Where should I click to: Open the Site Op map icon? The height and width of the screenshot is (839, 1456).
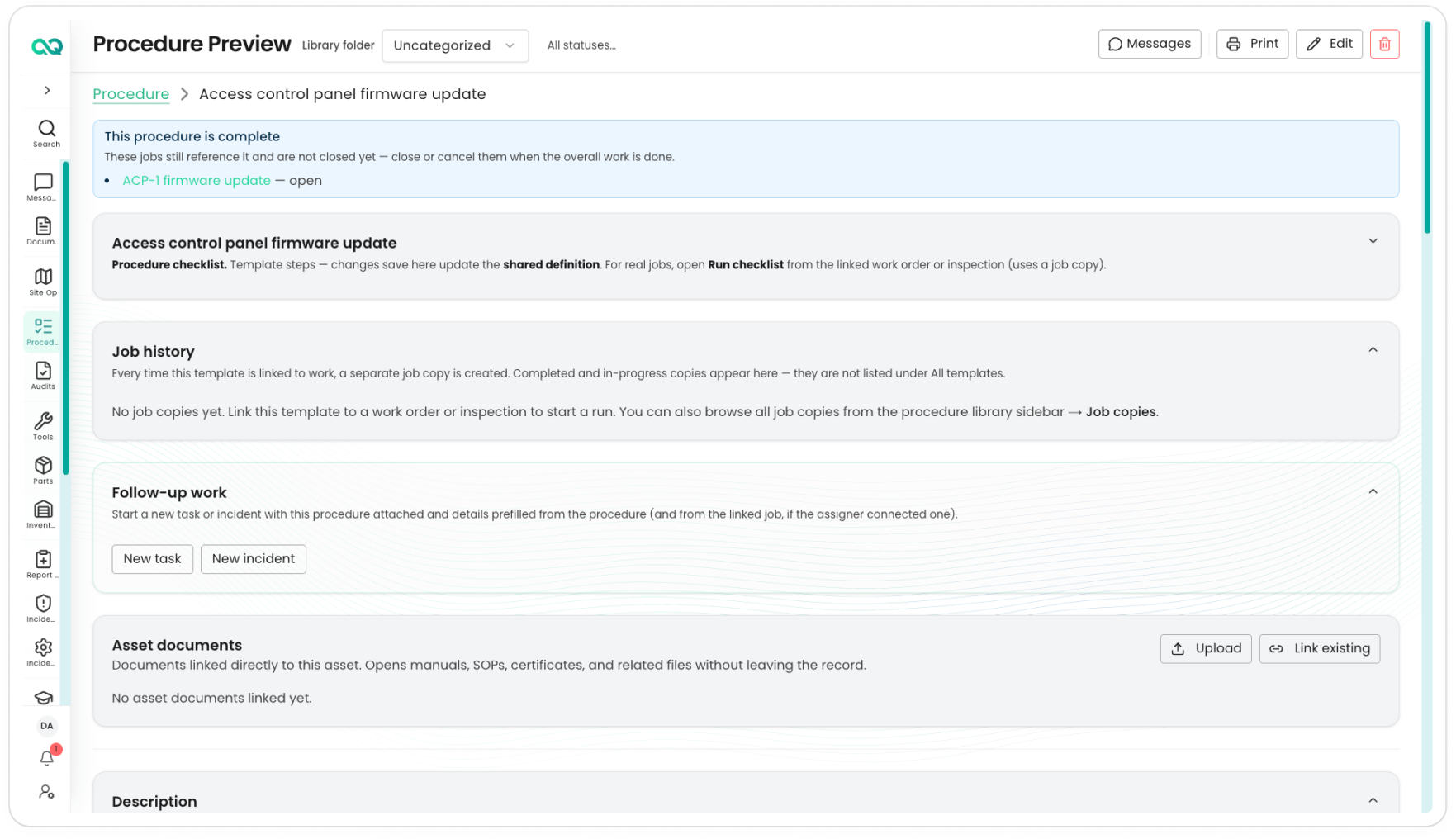43,282
